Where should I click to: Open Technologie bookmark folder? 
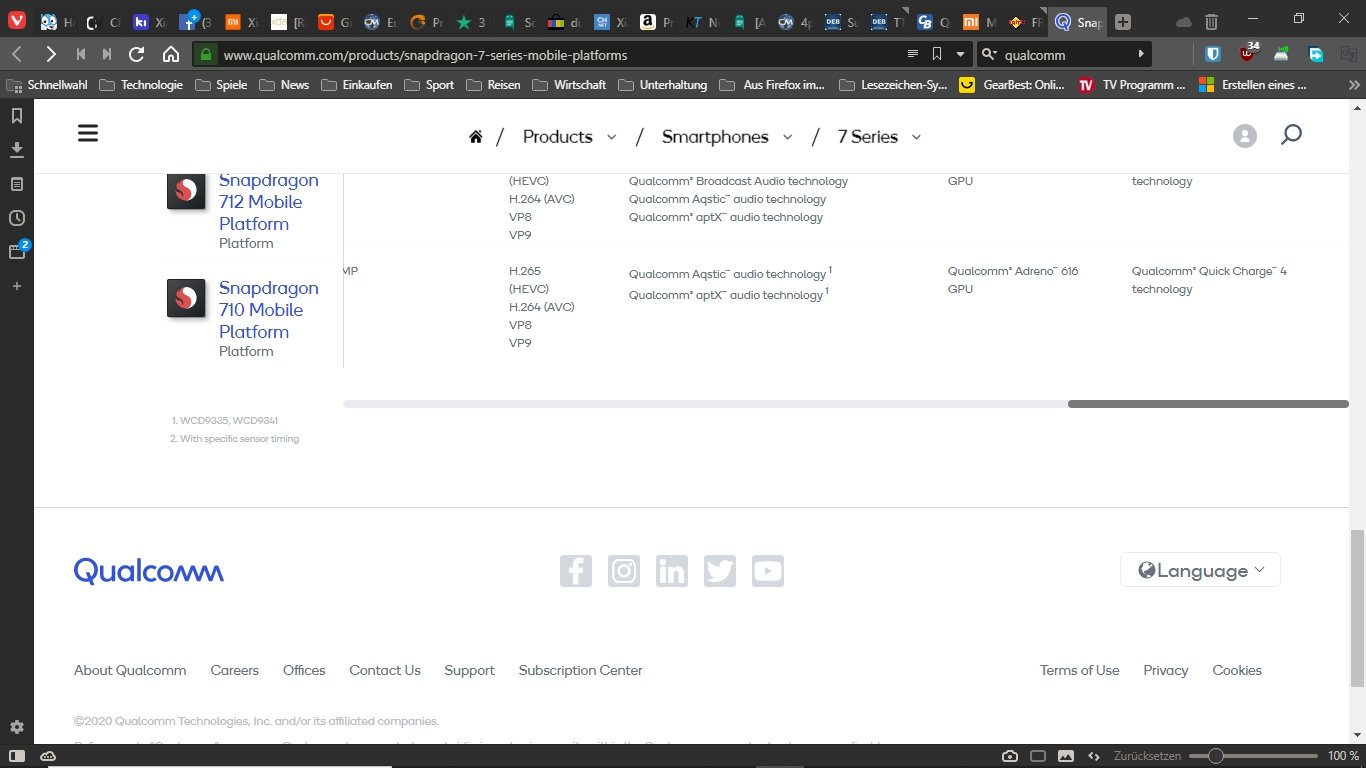click(141, 85)
